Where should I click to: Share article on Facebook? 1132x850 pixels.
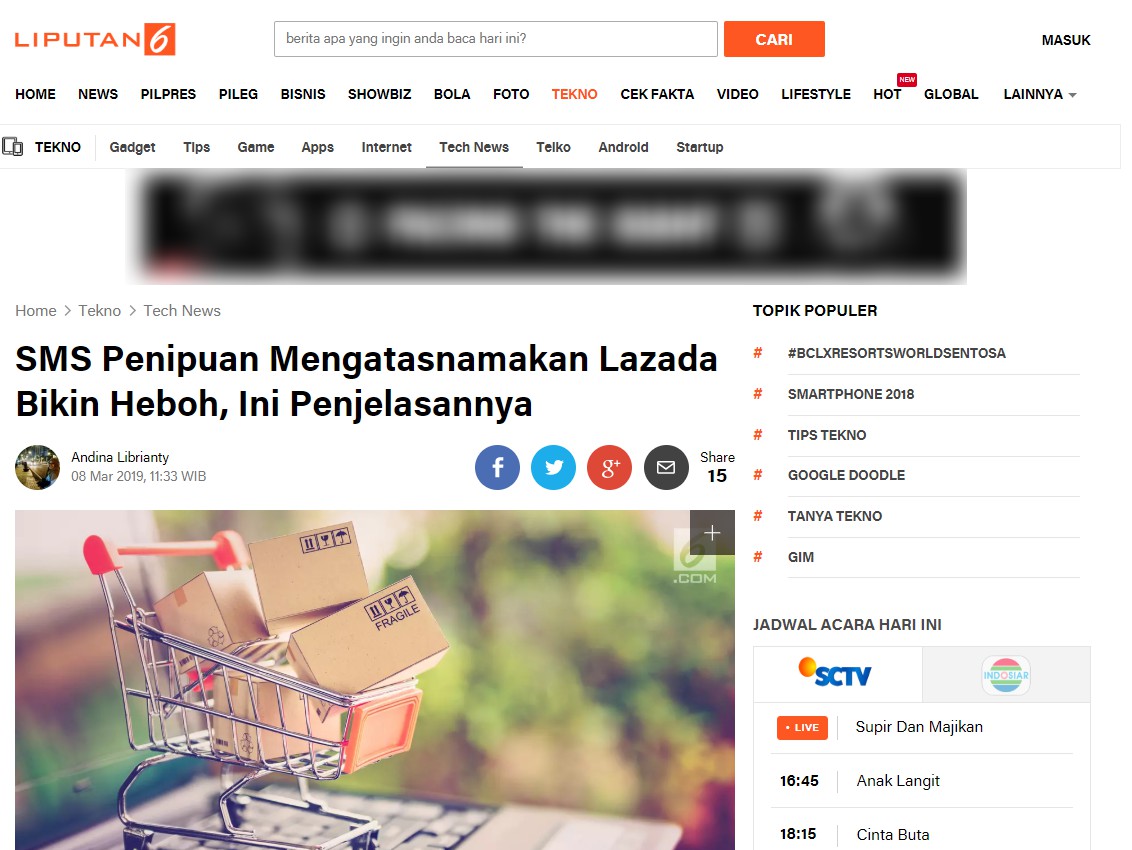tap(497, 468)
